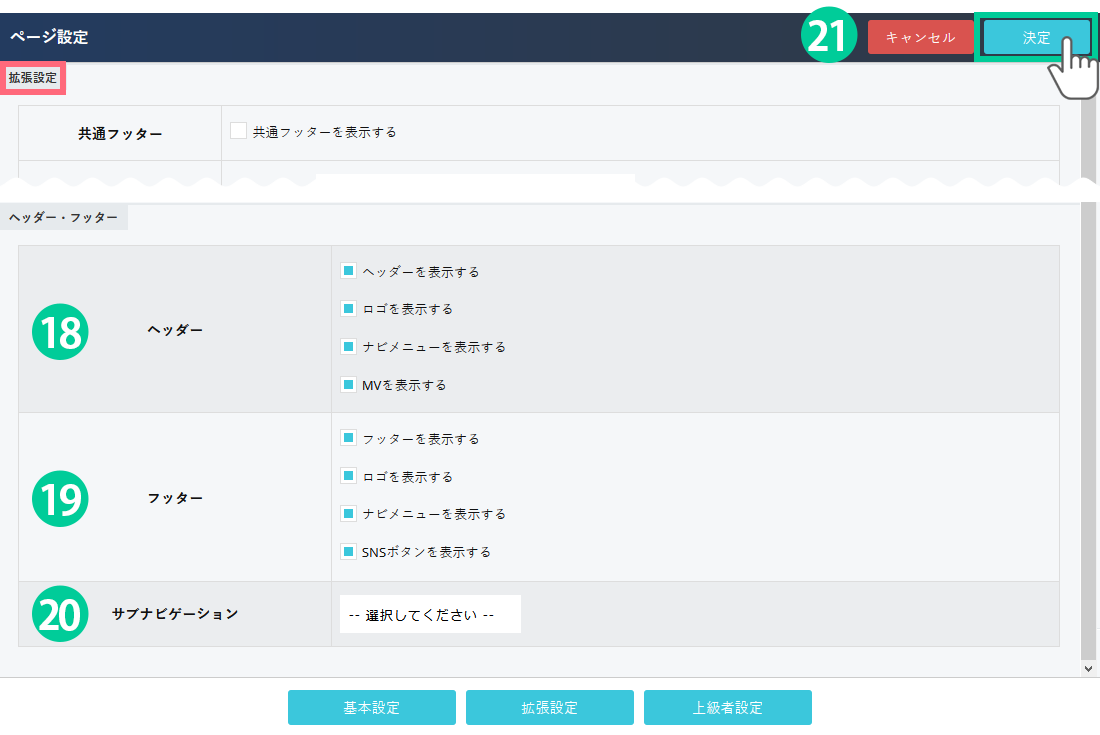Uncheck ヘッダーを表示する option
This screenshot has width=1100, height=735.
click(348, 271)
